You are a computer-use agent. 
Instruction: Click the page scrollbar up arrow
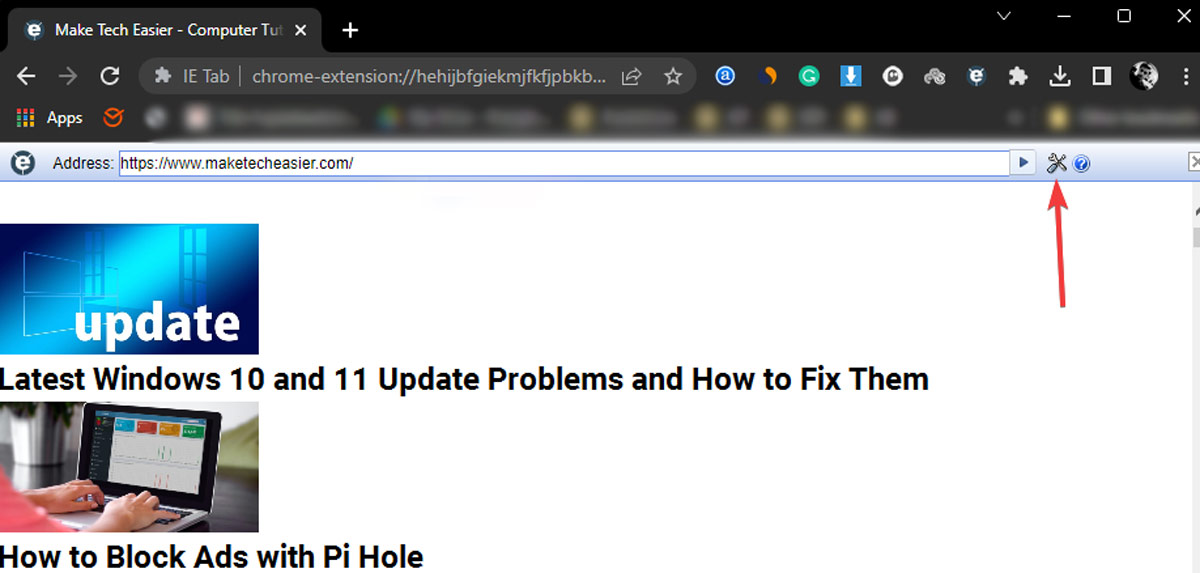click(1195, 212)
